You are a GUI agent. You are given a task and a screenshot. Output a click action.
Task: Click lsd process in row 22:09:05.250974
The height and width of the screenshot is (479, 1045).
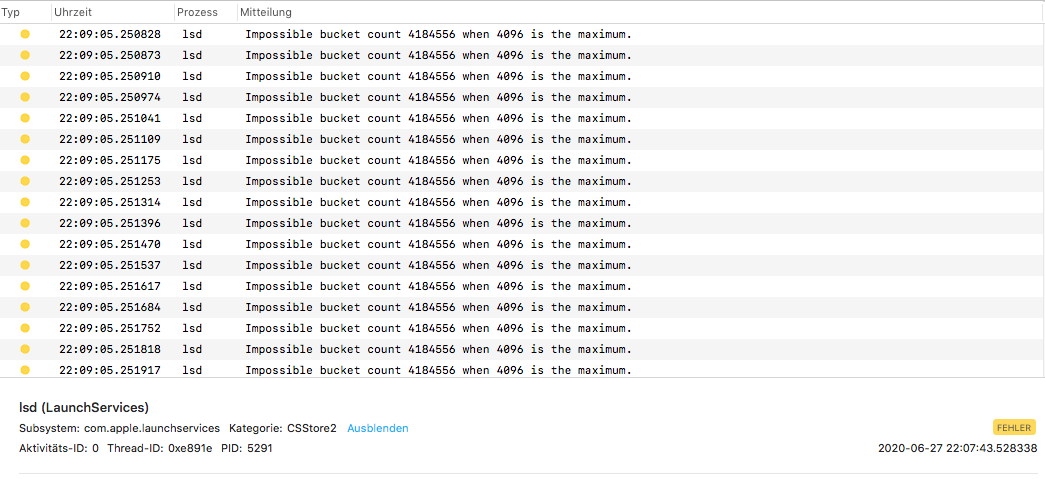tap(192, 97)
